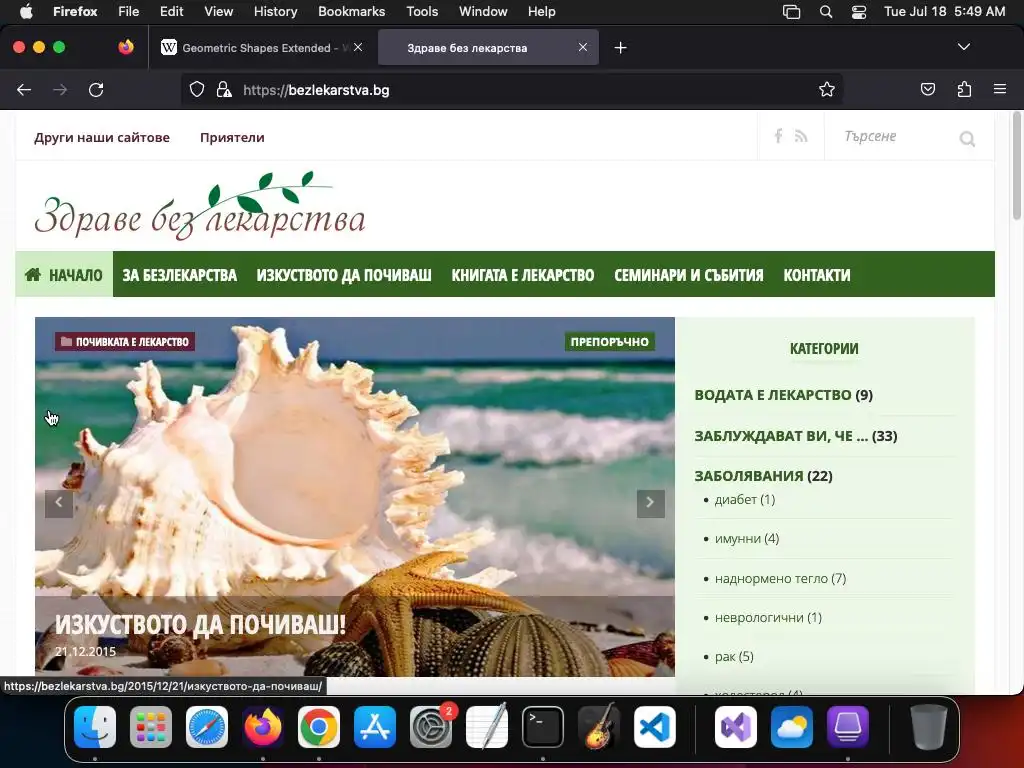
Task: Open the Extensions puzzle icon
Action: coord(964,89)
